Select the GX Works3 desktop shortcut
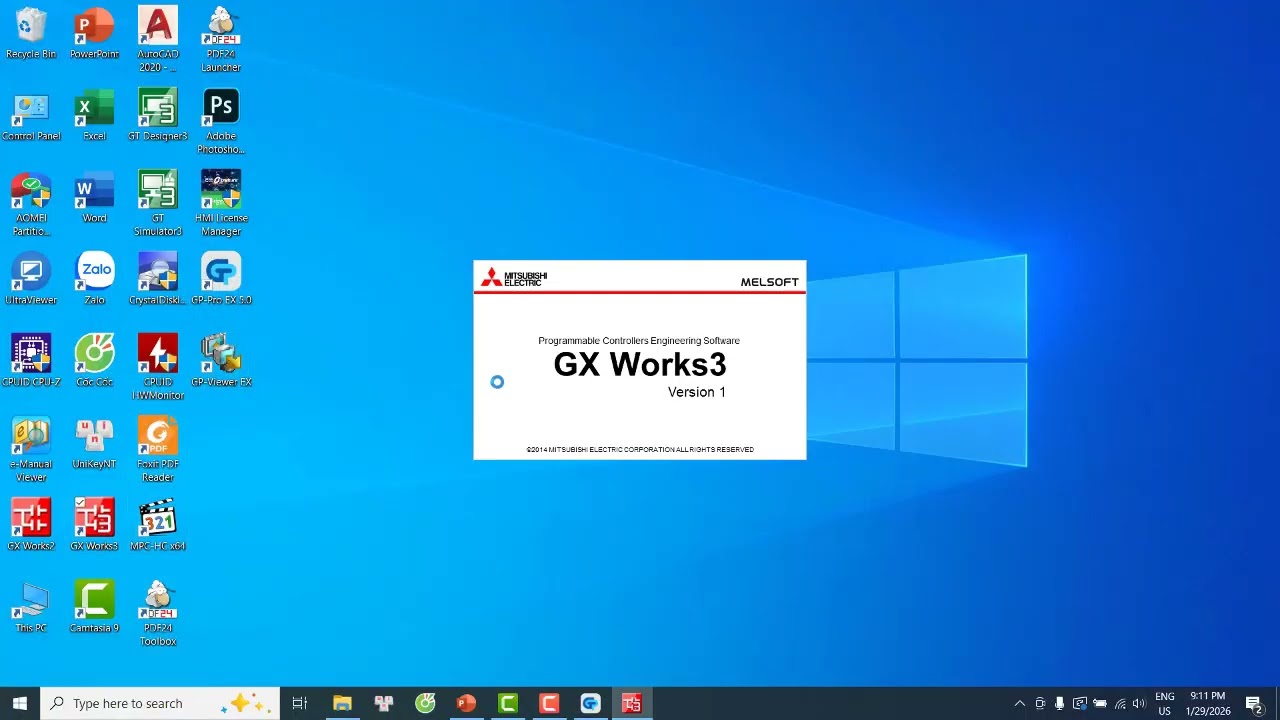The width and height of the screenshot is (1280, 720). 94,525
